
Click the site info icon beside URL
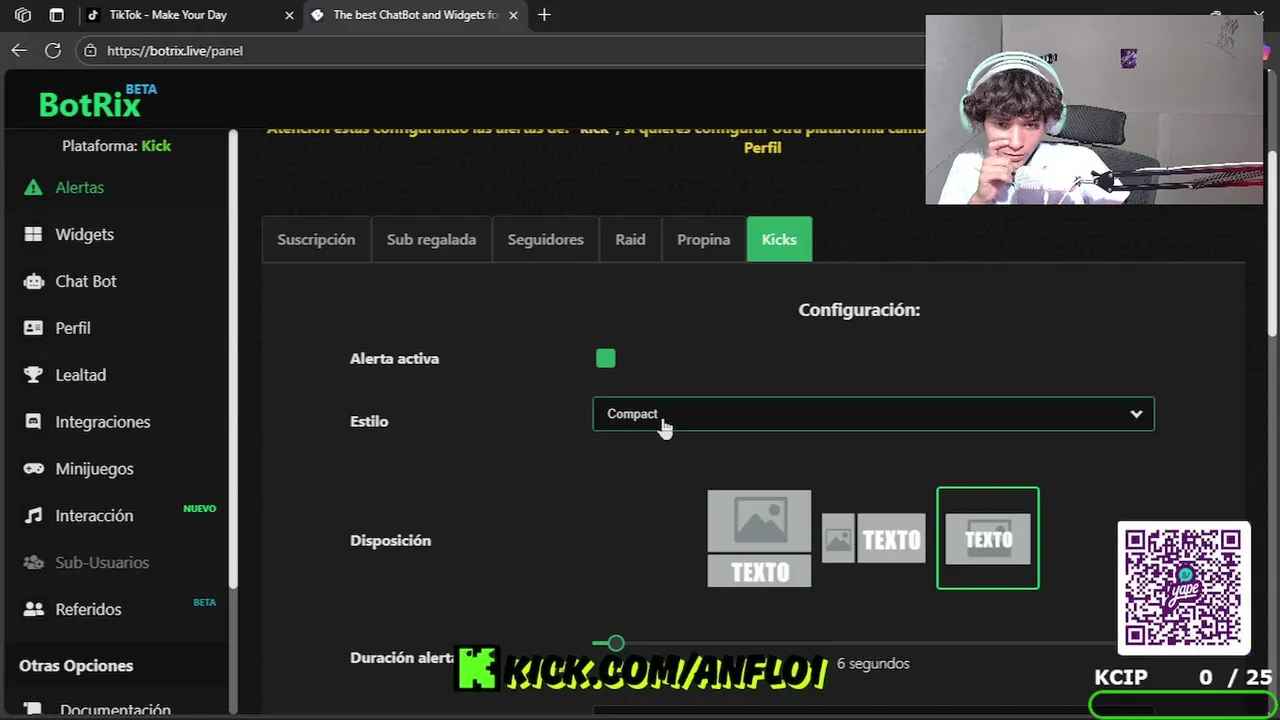pos(90,50)
